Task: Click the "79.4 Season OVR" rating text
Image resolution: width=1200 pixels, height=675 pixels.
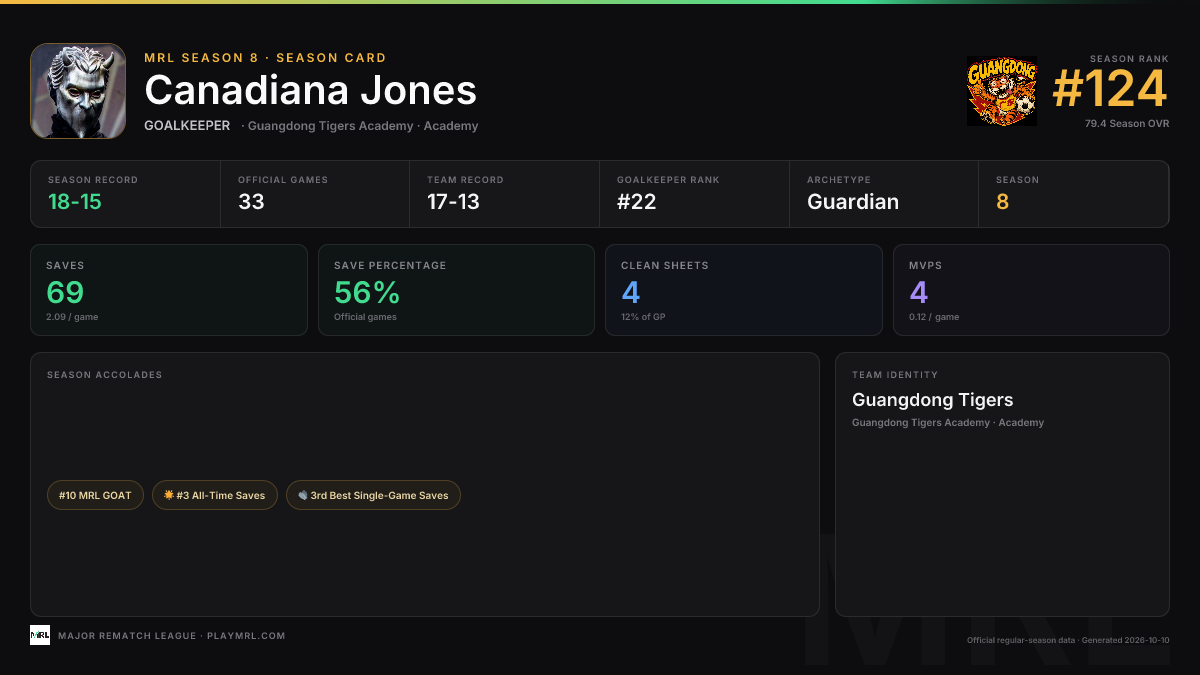Action: click(1127, 124)
